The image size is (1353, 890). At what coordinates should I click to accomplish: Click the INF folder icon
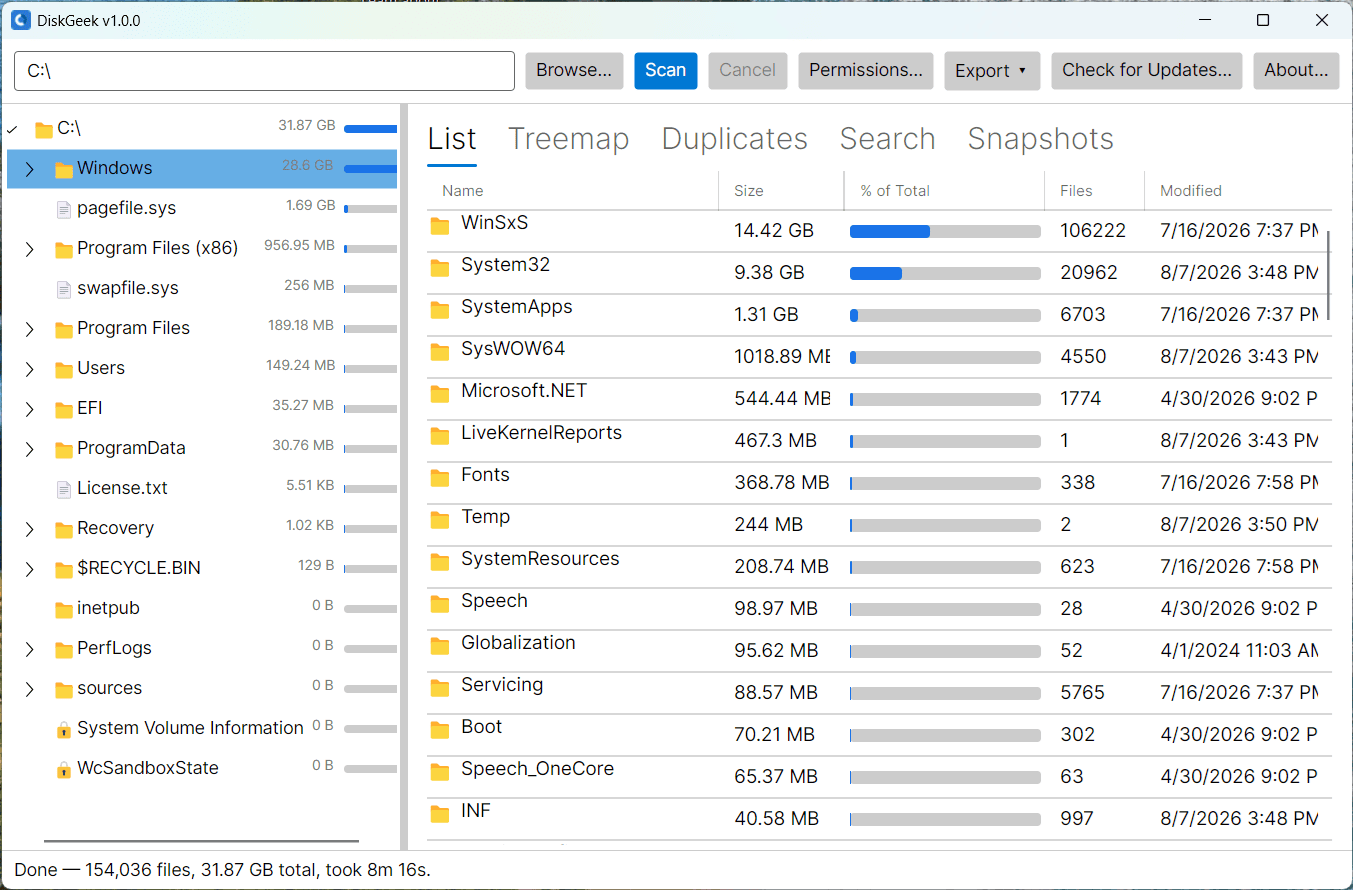(440, 813)
